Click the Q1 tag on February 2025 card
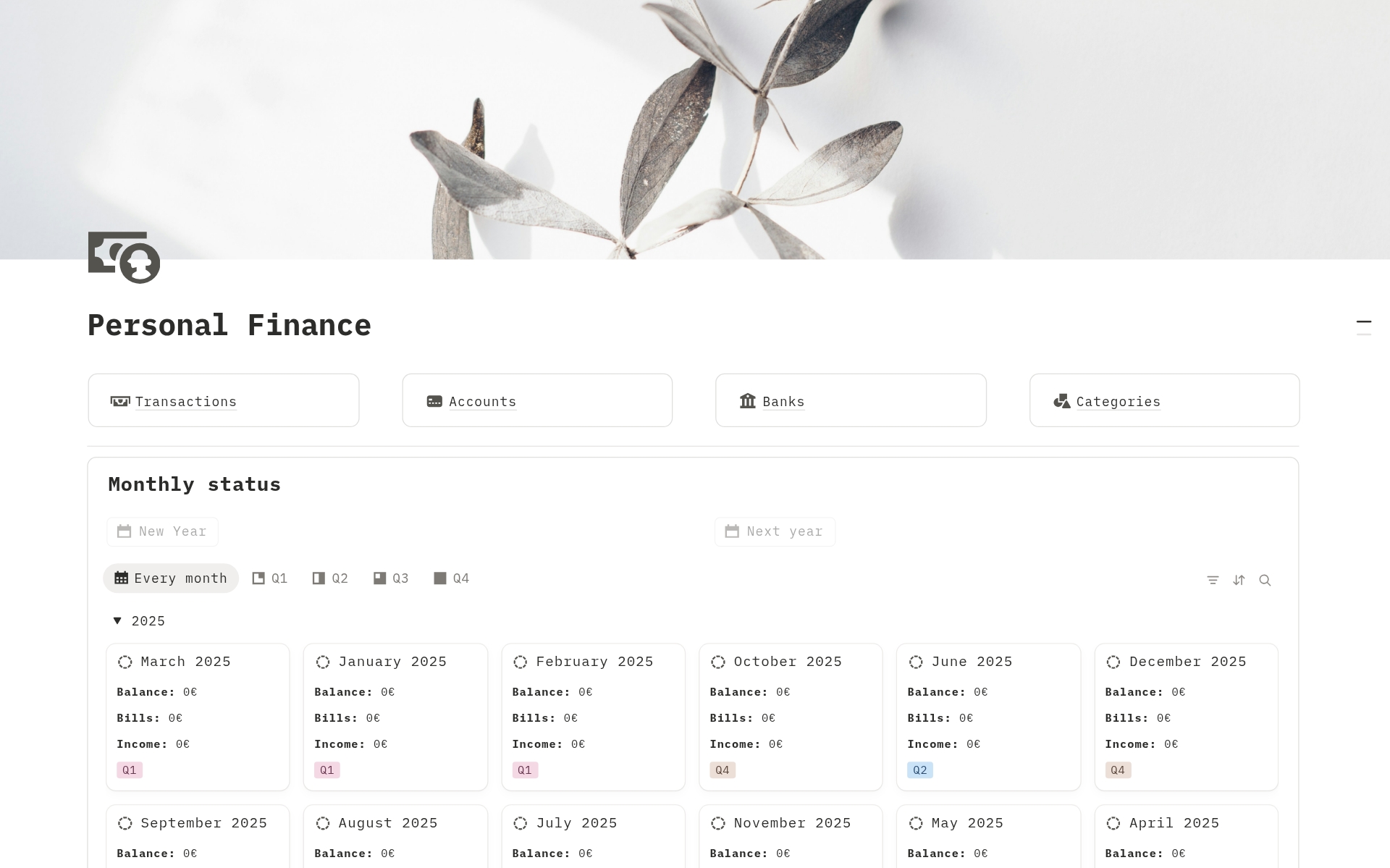1390x868 pixels. point(525,770)
